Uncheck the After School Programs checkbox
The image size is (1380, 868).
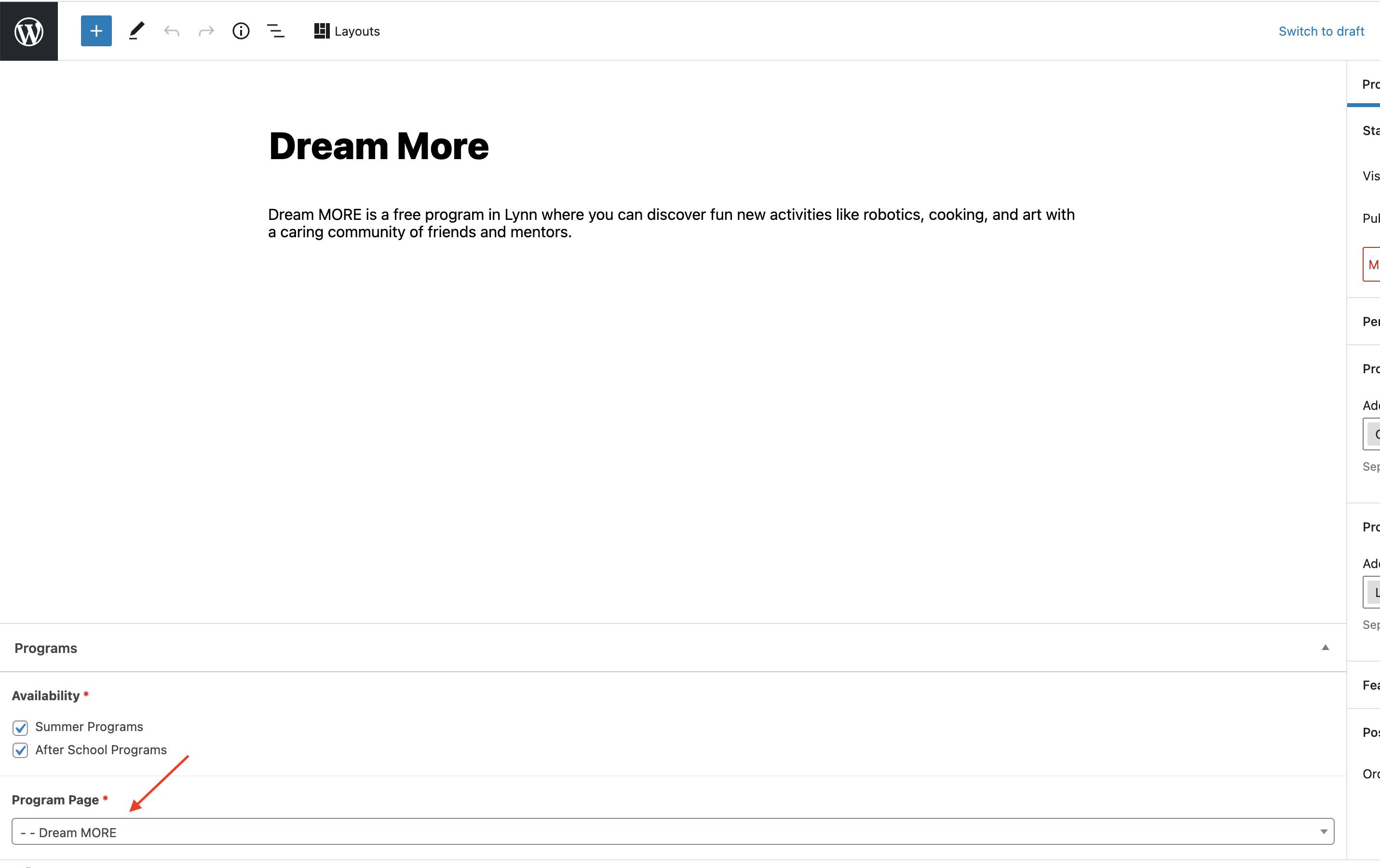click(x=21, y=750)
